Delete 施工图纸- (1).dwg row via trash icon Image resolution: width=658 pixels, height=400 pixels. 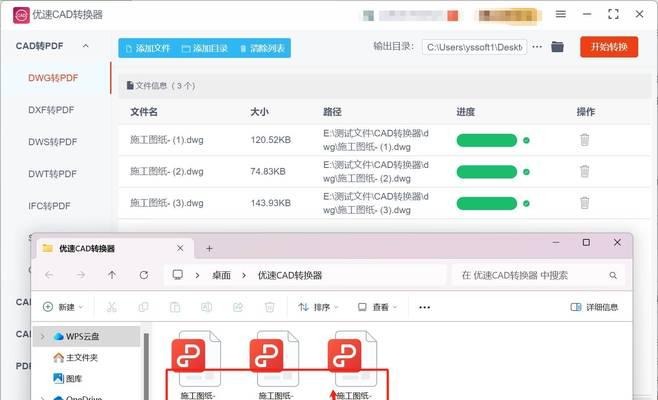pyautogui.click(x=585, y=139)
